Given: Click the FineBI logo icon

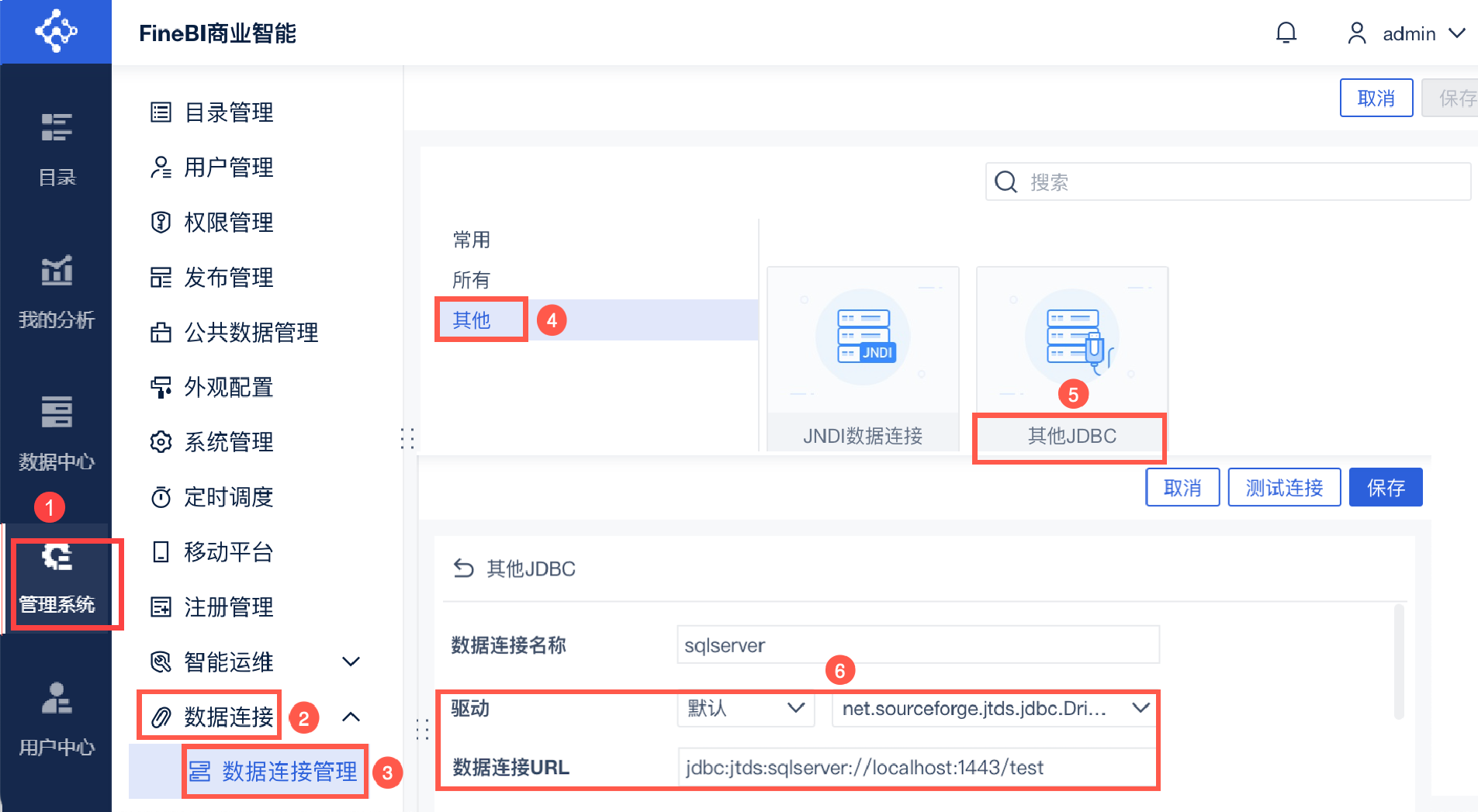Looking at the screenshot, I should pyautogui.click(x=56, y=31).
